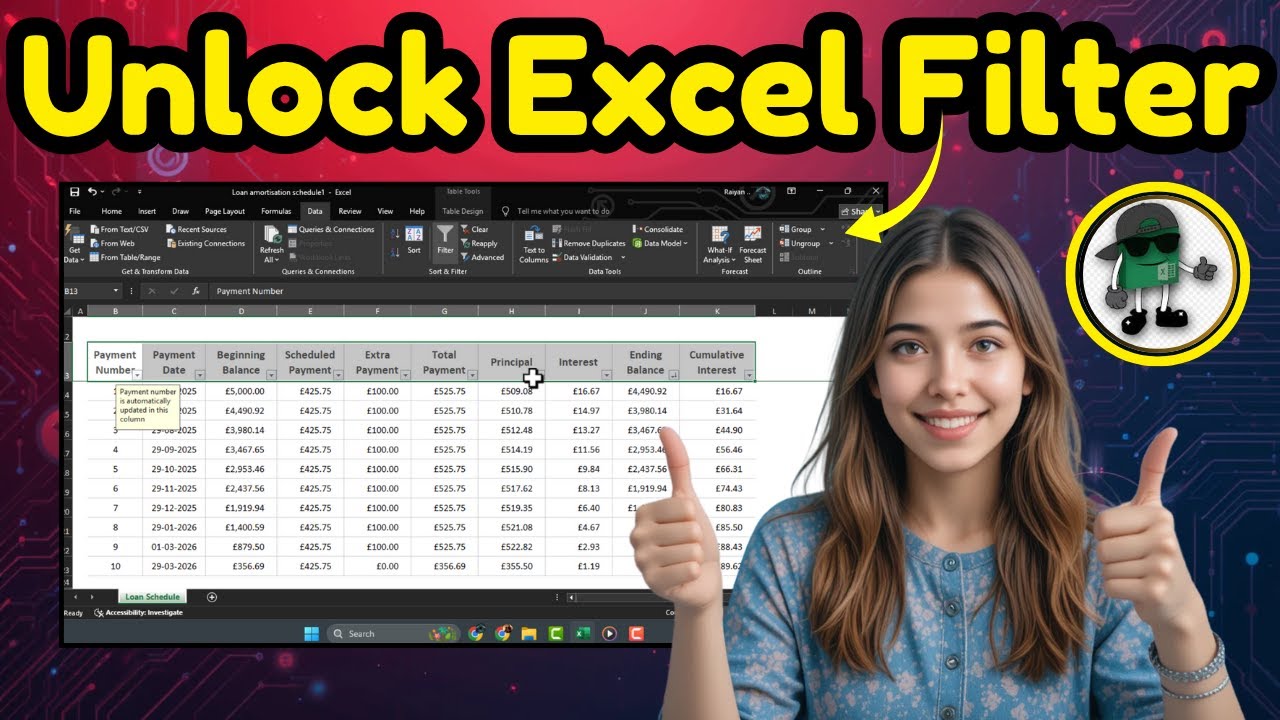Switch to the Formulas tab
The image size is (1280, 720).
pyautogui.click(x=276, y=211)
